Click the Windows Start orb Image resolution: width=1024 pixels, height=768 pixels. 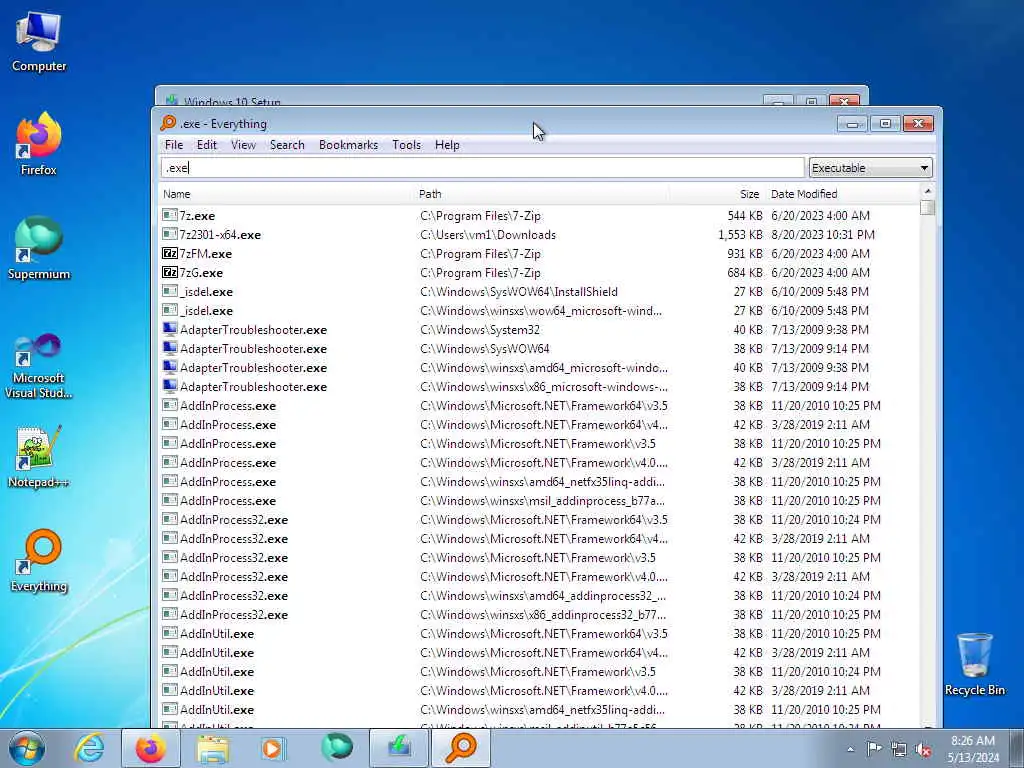(x=27, y=748)
